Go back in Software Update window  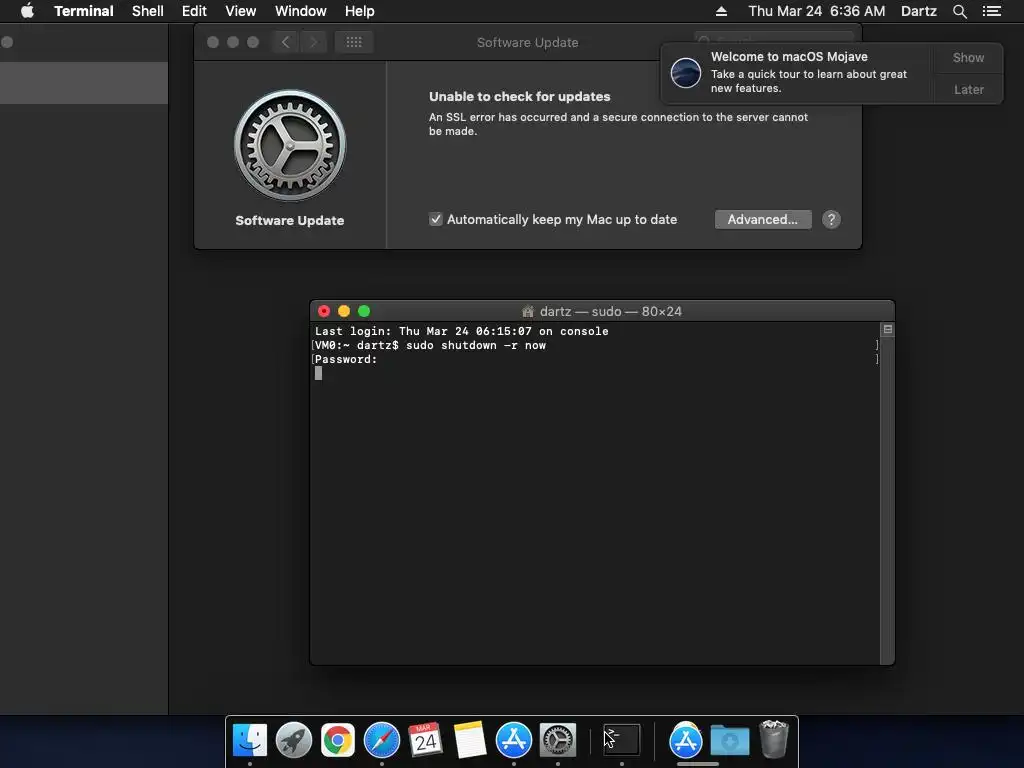coord(285,42)
